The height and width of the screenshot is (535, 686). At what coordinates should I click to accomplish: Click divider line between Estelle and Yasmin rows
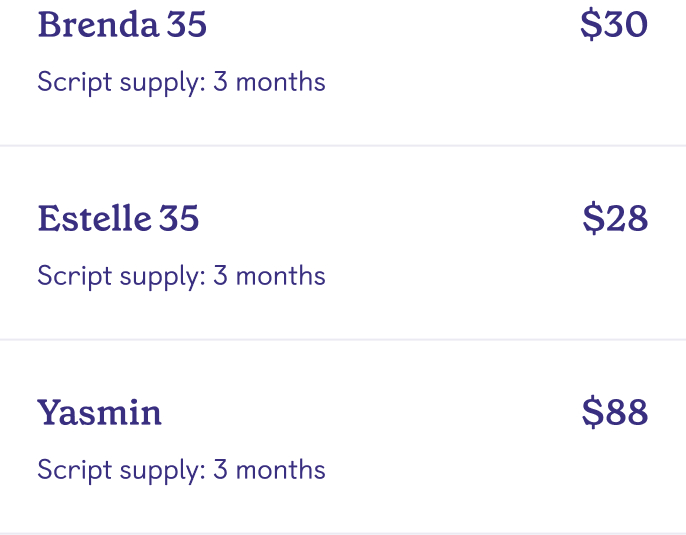pyautogui.click(x=343, y=340)
